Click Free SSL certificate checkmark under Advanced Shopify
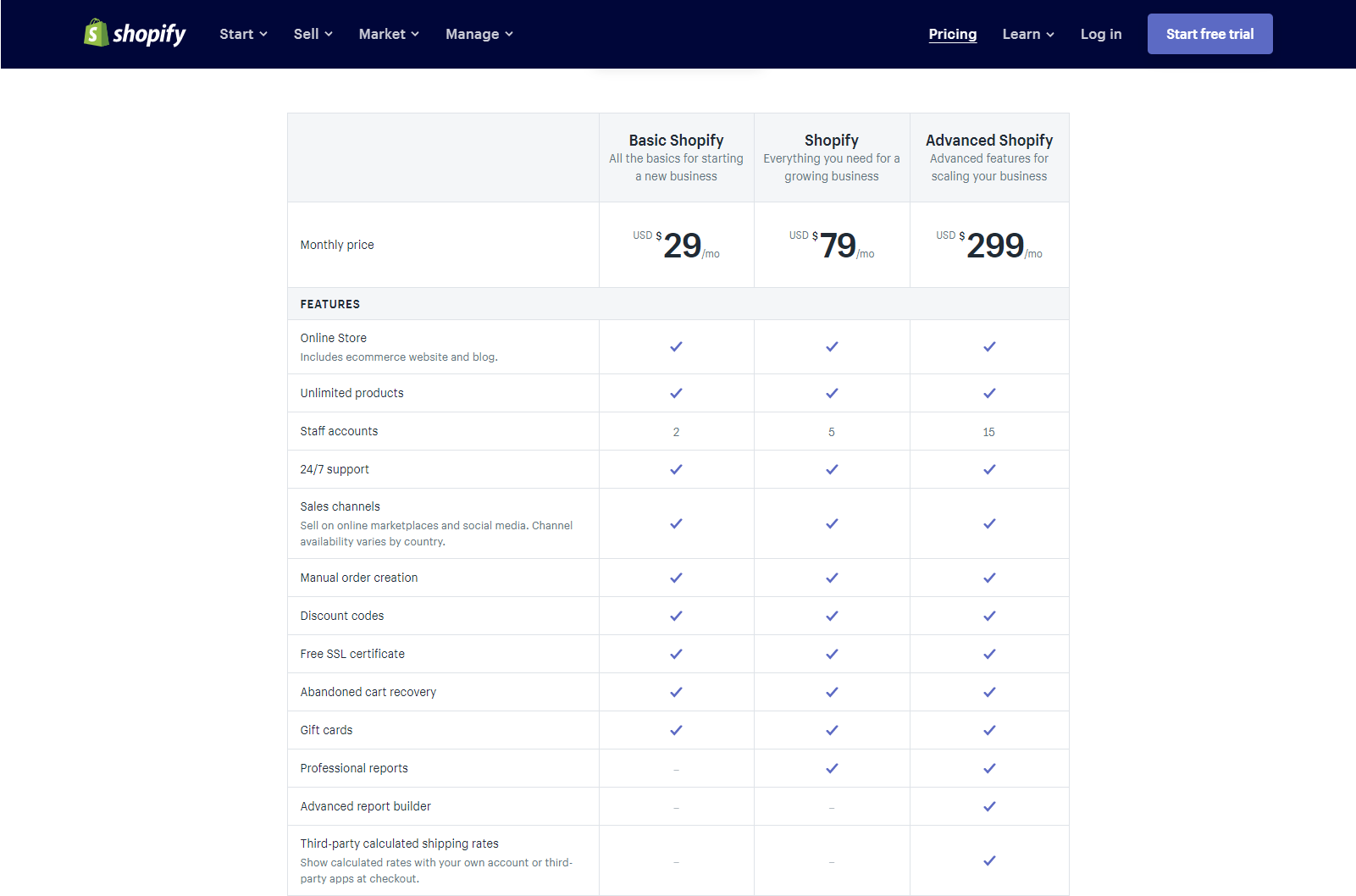The width and height of the screenshot is (1356, 896). pyautogui.click(x=989, y=654)
